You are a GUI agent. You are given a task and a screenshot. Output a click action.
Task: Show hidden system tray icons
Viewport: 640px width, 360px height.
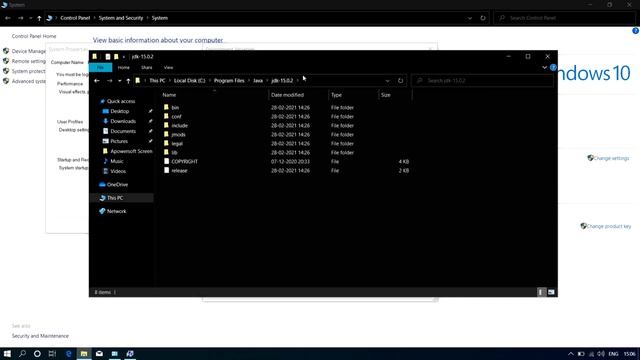tap(571, 354)
